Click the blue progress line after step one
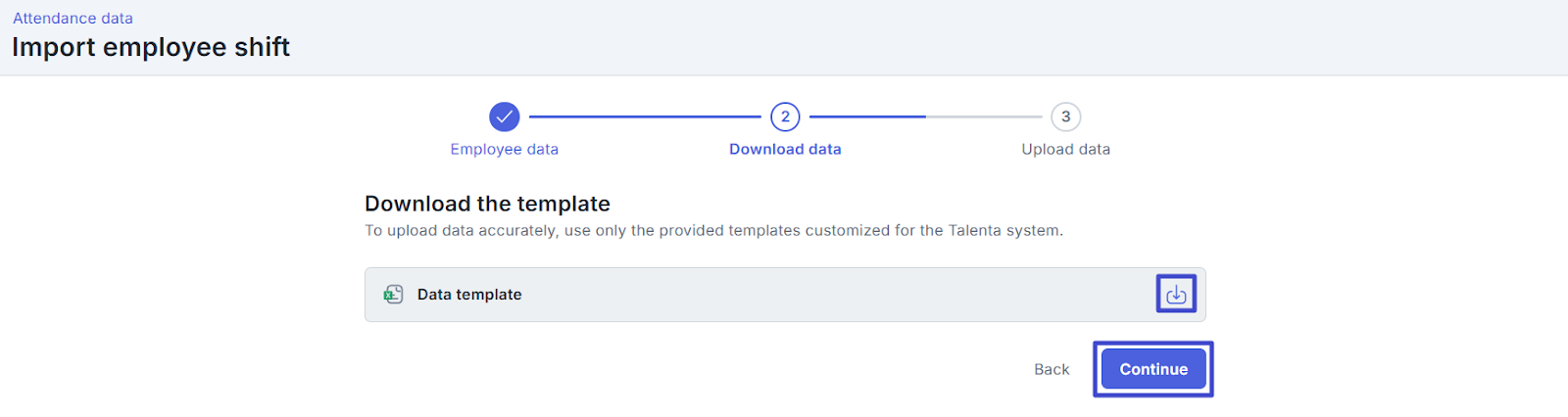Image resolution: width=1568 pixels, height=417 pixels. [644, 116]
